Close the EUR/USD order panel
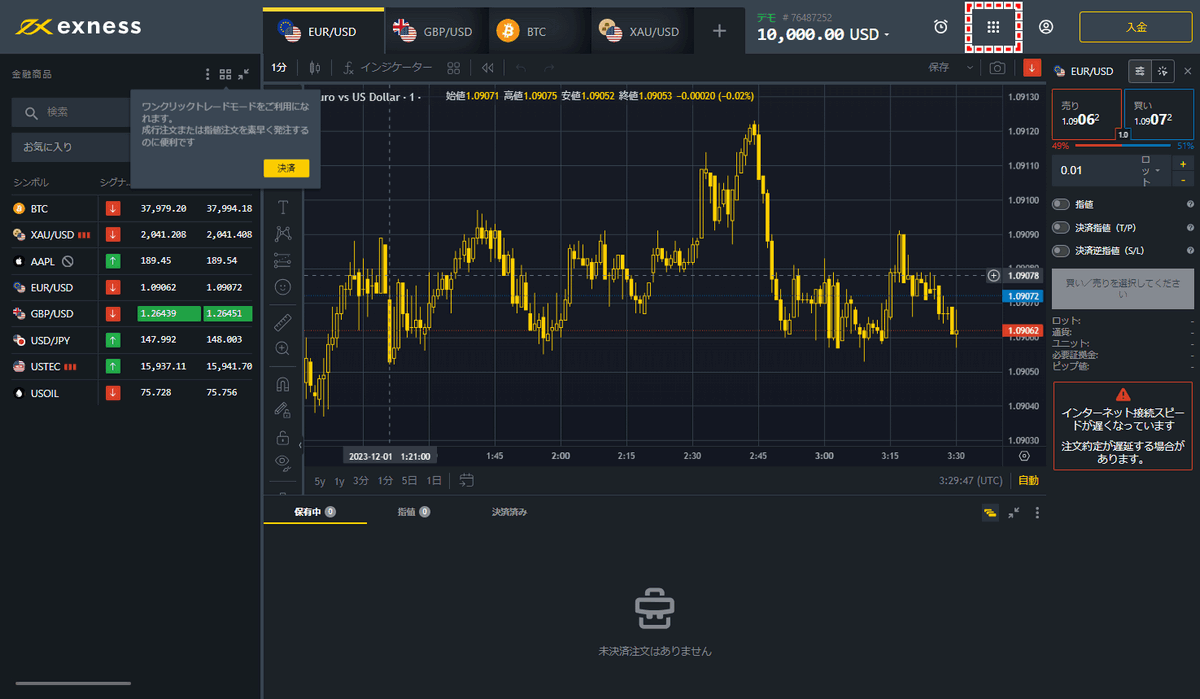This screenshot has width=1200, height=699. (1187, 71)
